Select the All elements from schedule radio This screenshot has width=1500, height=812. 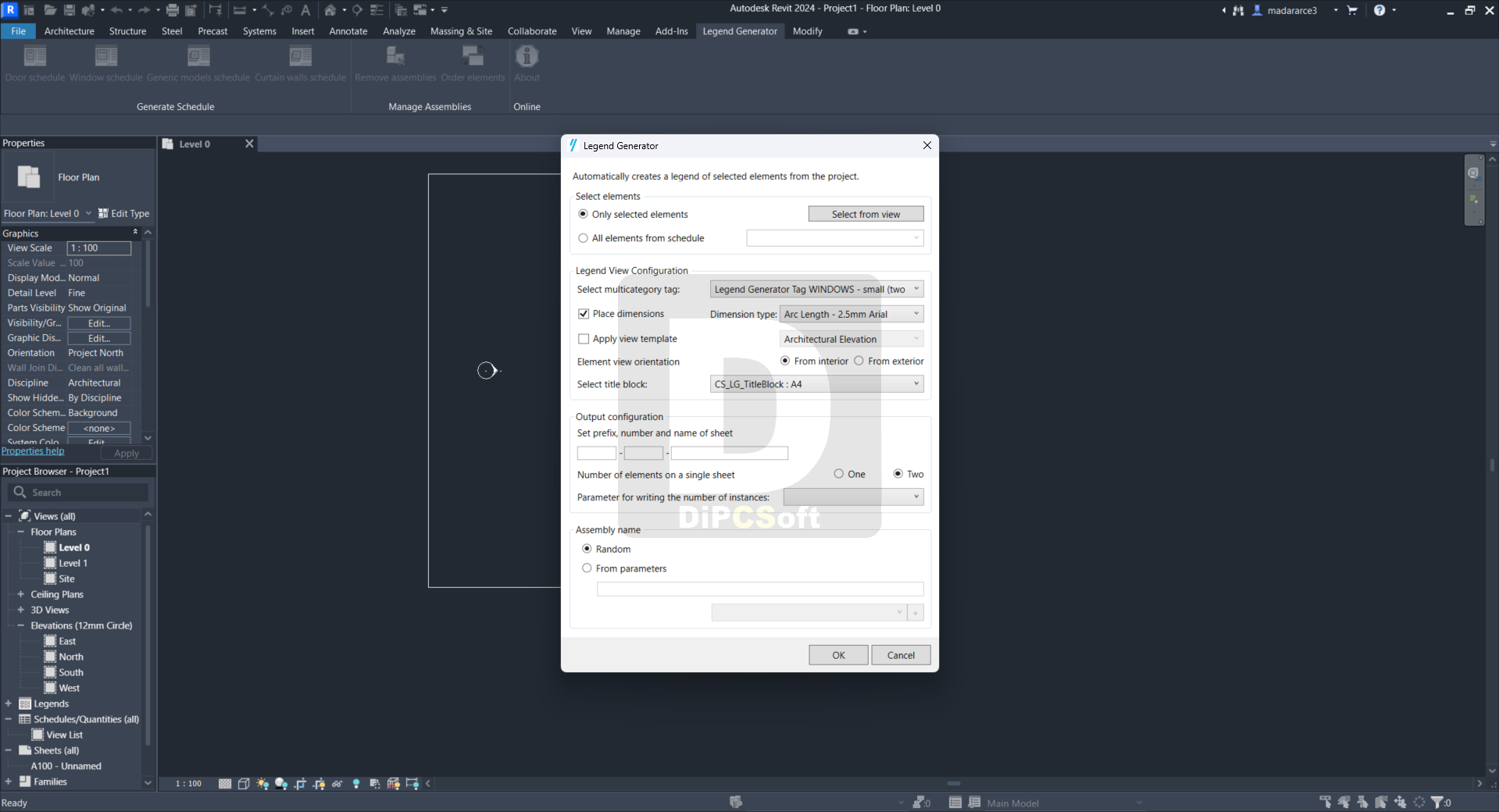coord(583,238)
